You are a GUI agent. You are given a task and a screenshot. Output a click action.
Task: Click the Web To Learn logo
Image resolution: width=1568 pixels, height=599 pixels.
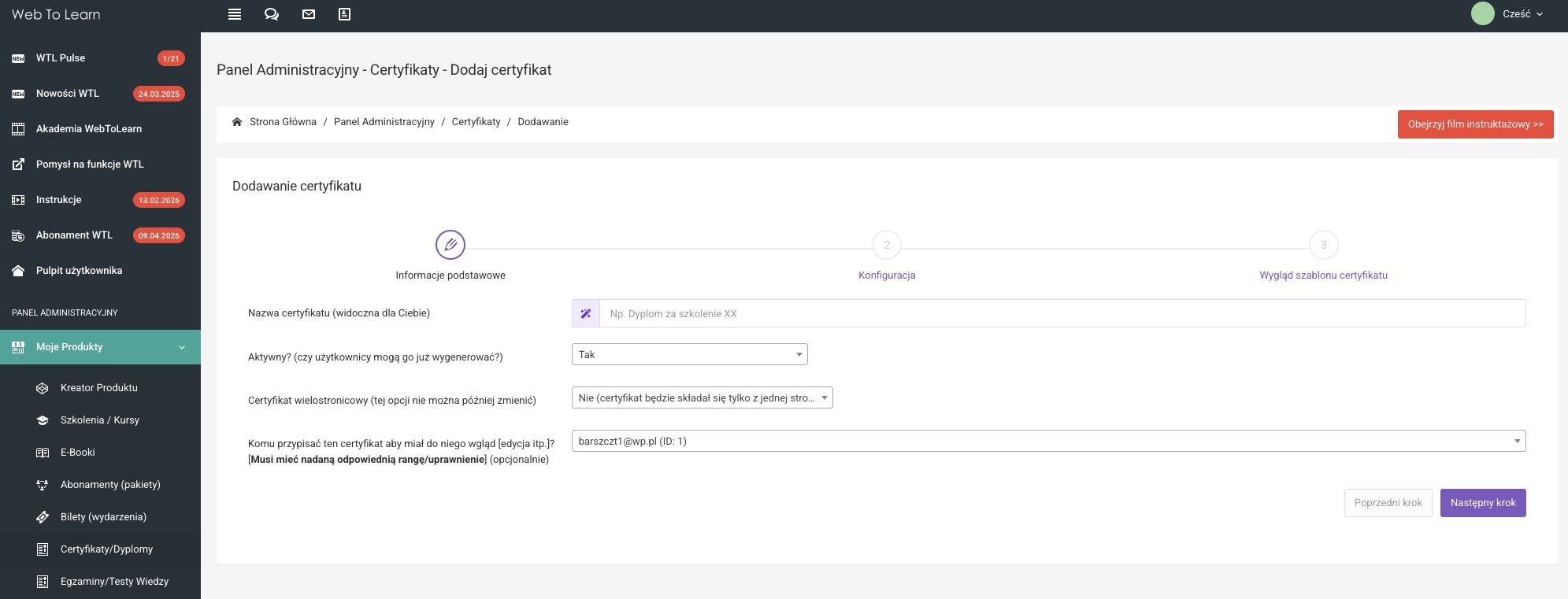click(56, 14)
